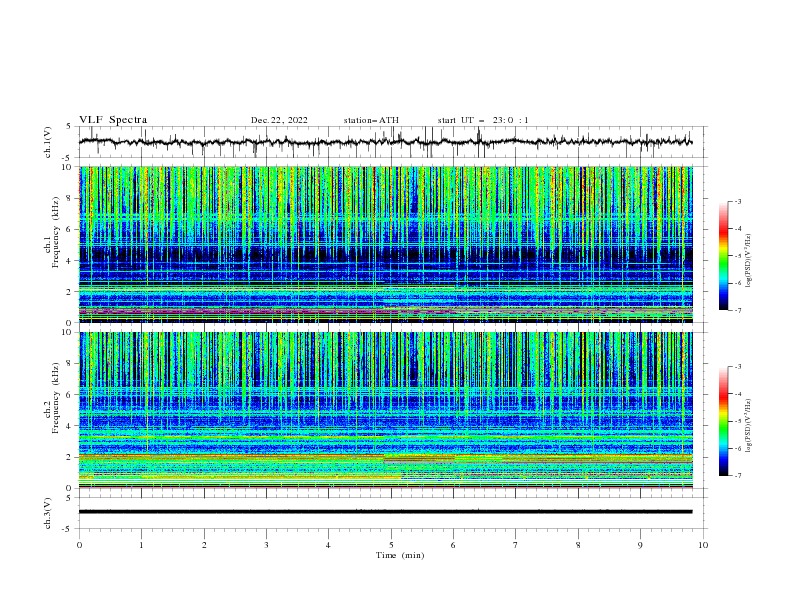Click the "Time (min)" x-axis label

(400, 555)
